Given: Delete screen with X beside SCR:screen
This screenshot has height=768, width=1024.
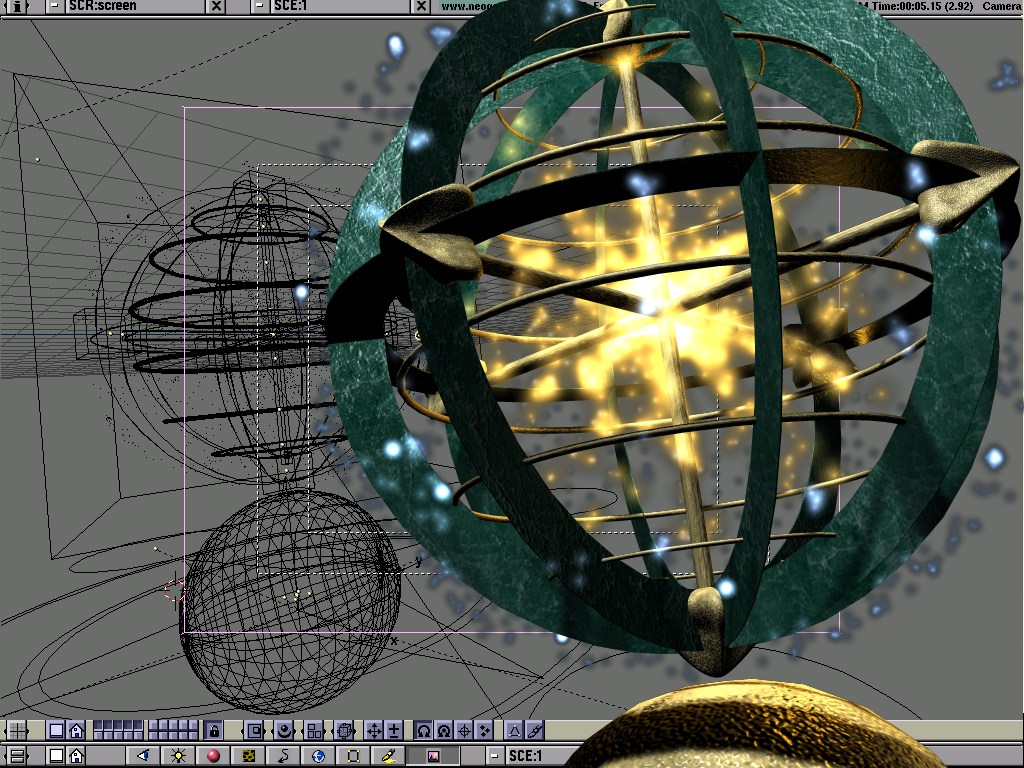Looking at the screenshot, I should pyautogui.click(x=215, y=7).
